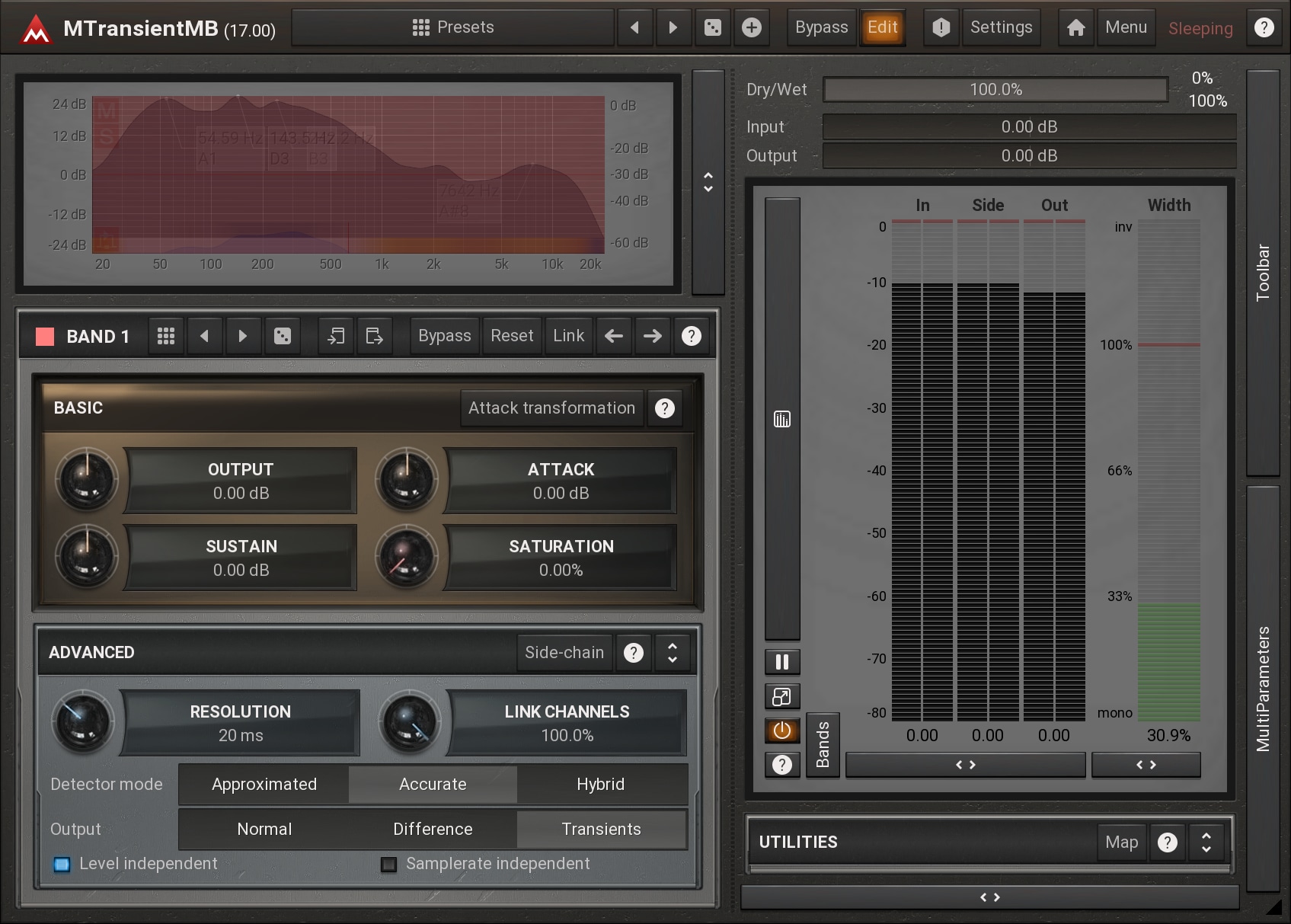This screenshot has width=1291, height=924.
Task: Open Band 1 presets grid icon
Action: click(166, 336)
